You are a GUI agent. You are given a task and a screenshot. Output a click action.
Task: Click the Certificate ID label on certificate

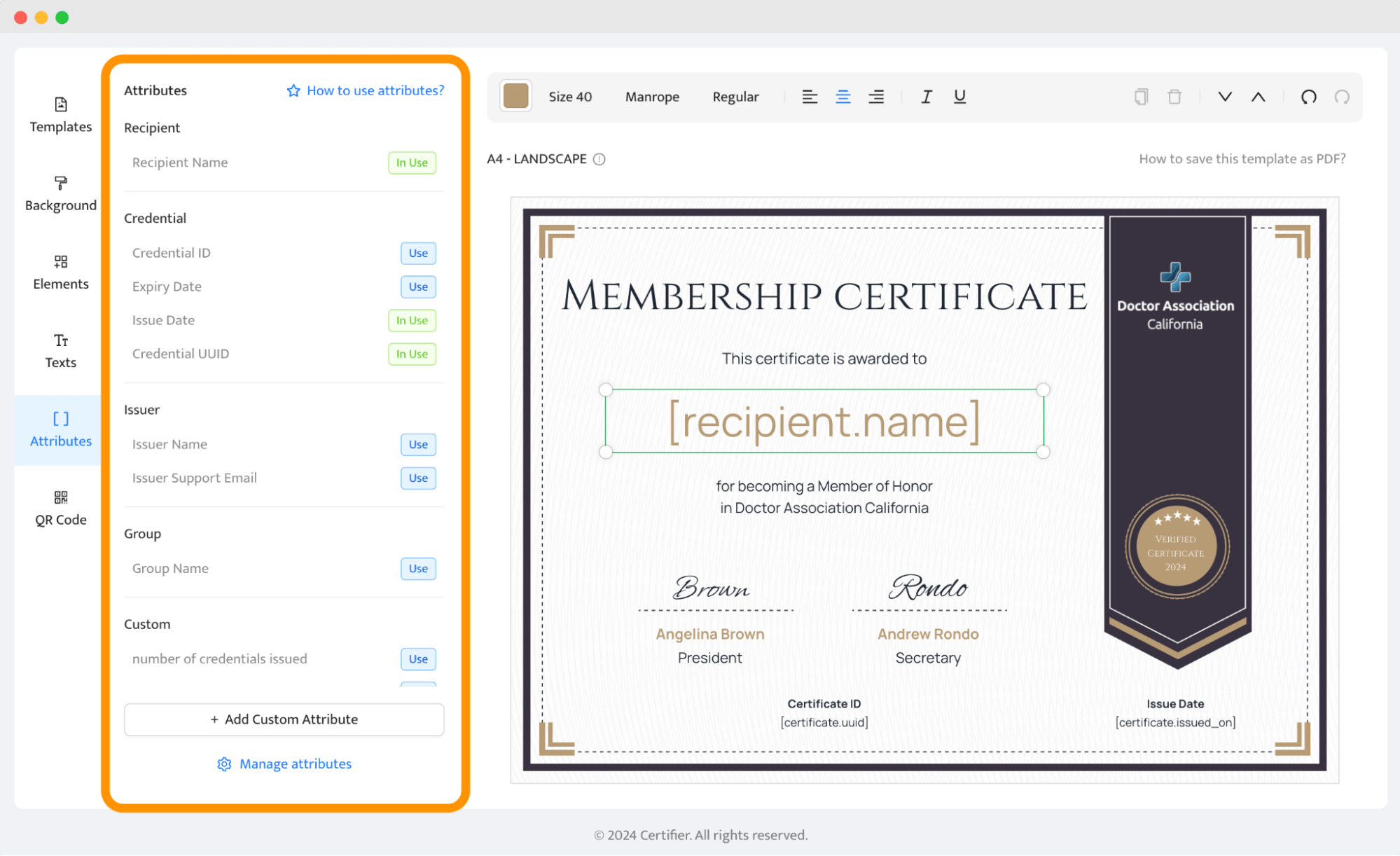824,704
